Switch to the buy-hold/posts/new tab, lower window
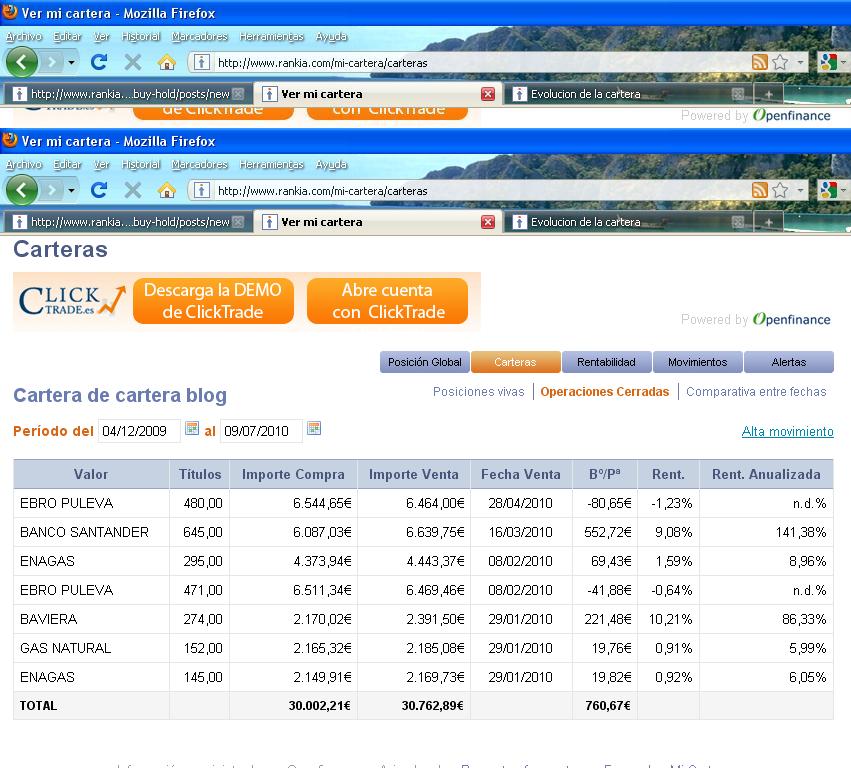 (128, 222)
